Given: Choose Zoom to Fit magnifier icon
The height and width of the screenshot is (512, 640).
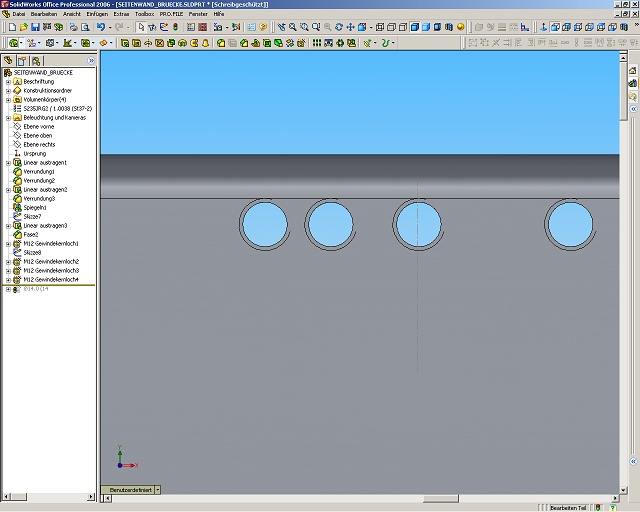Looking at the screenshot, I should pos(293,27).
